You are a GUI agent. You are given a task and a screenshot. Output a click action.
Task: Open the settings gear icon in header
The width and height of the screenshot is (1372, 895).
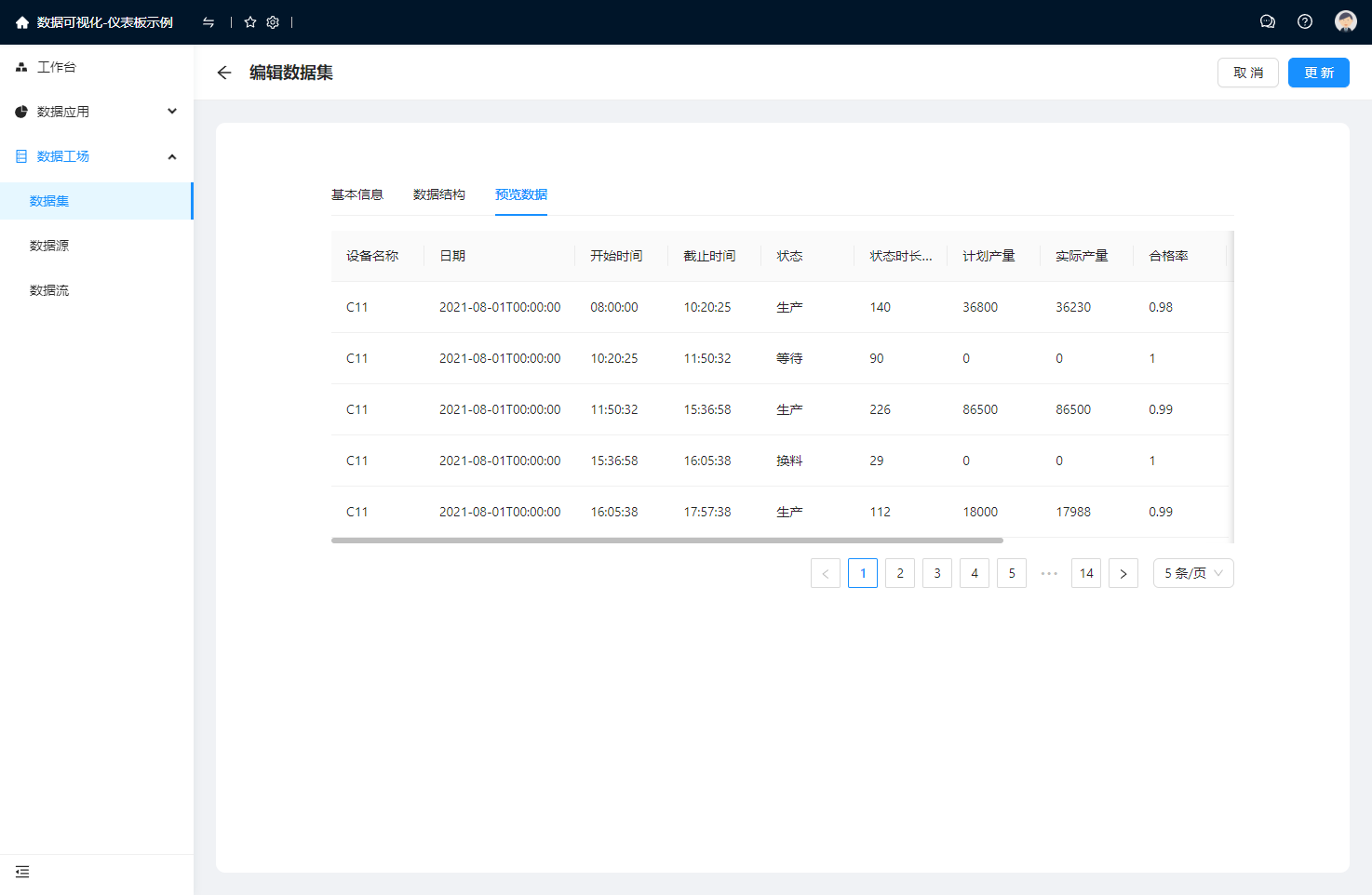coord(273,22)
